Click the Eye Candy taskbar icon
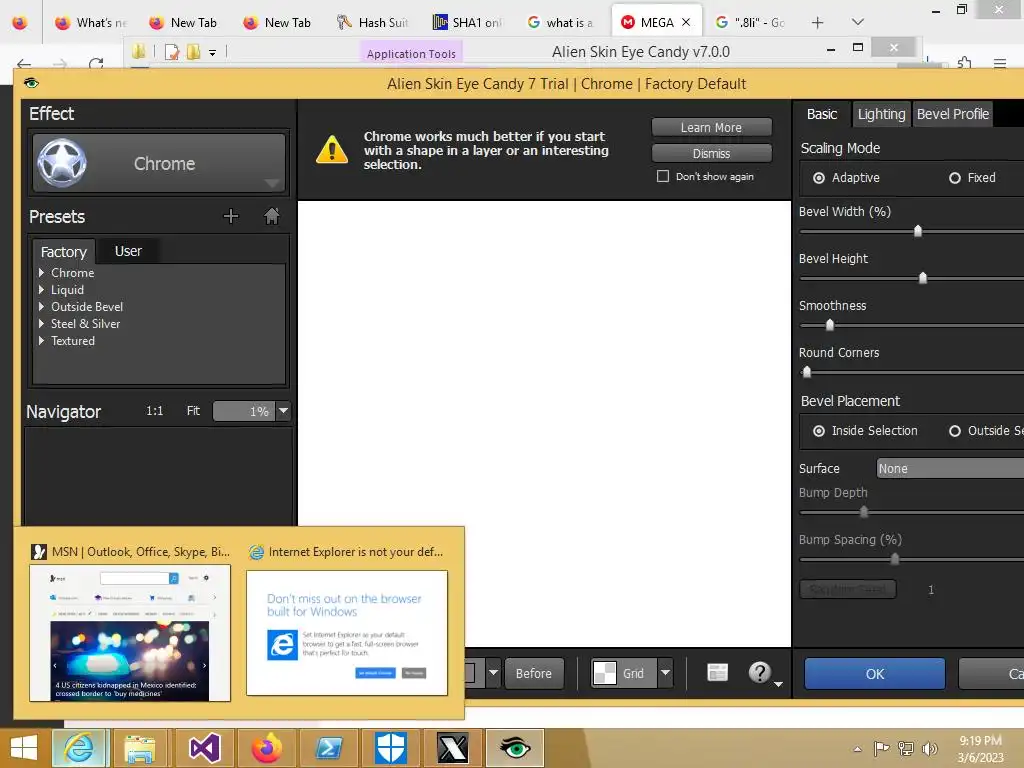The height and width of the screenshot is (768, 1024). [515, 748]
